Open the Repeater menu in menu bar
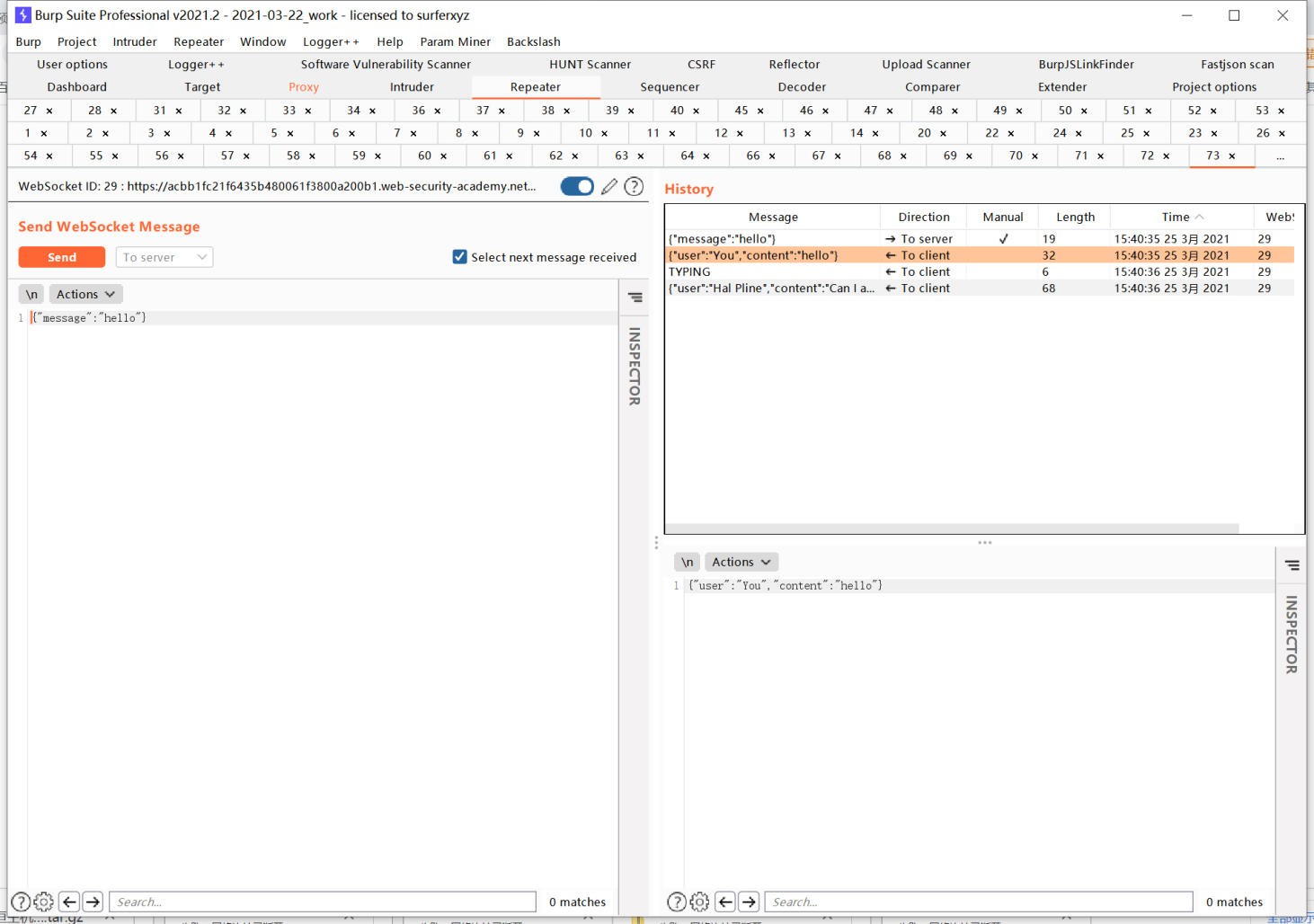The image size is (1314, 924). (x=199, y=41)
